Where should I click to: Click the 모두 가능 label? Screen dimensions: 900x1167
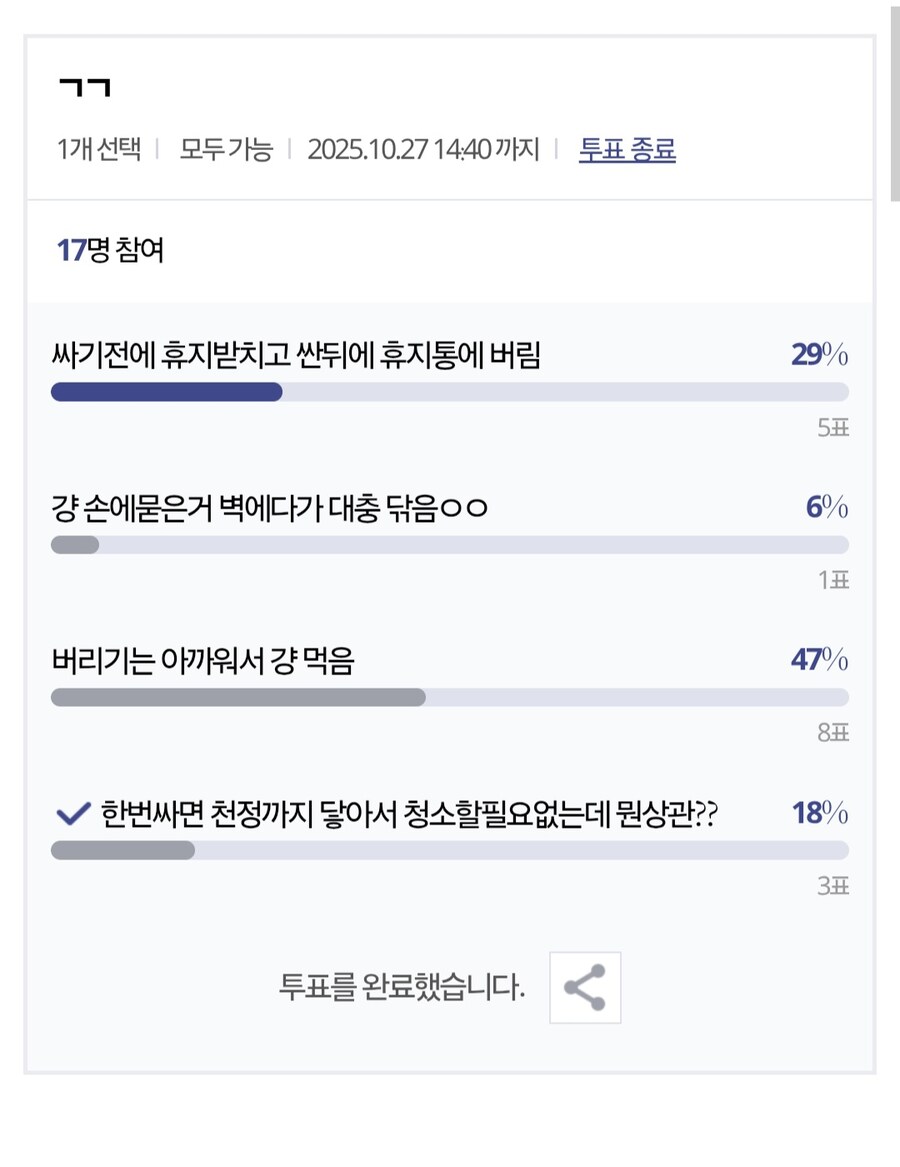pyautogui.click(x=226, y=150)
